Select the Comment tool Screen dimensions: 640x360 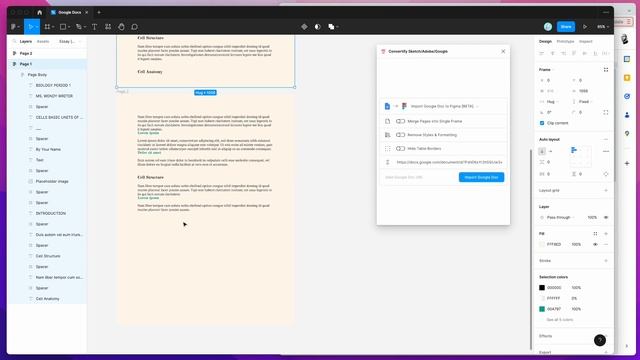point(134,27)
